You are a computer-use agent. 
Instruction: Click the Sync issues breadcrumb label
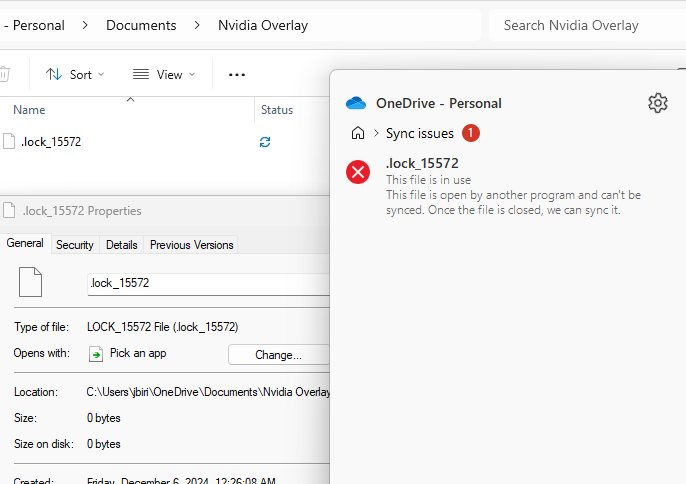pyautogui.click(x=420, y=133)
